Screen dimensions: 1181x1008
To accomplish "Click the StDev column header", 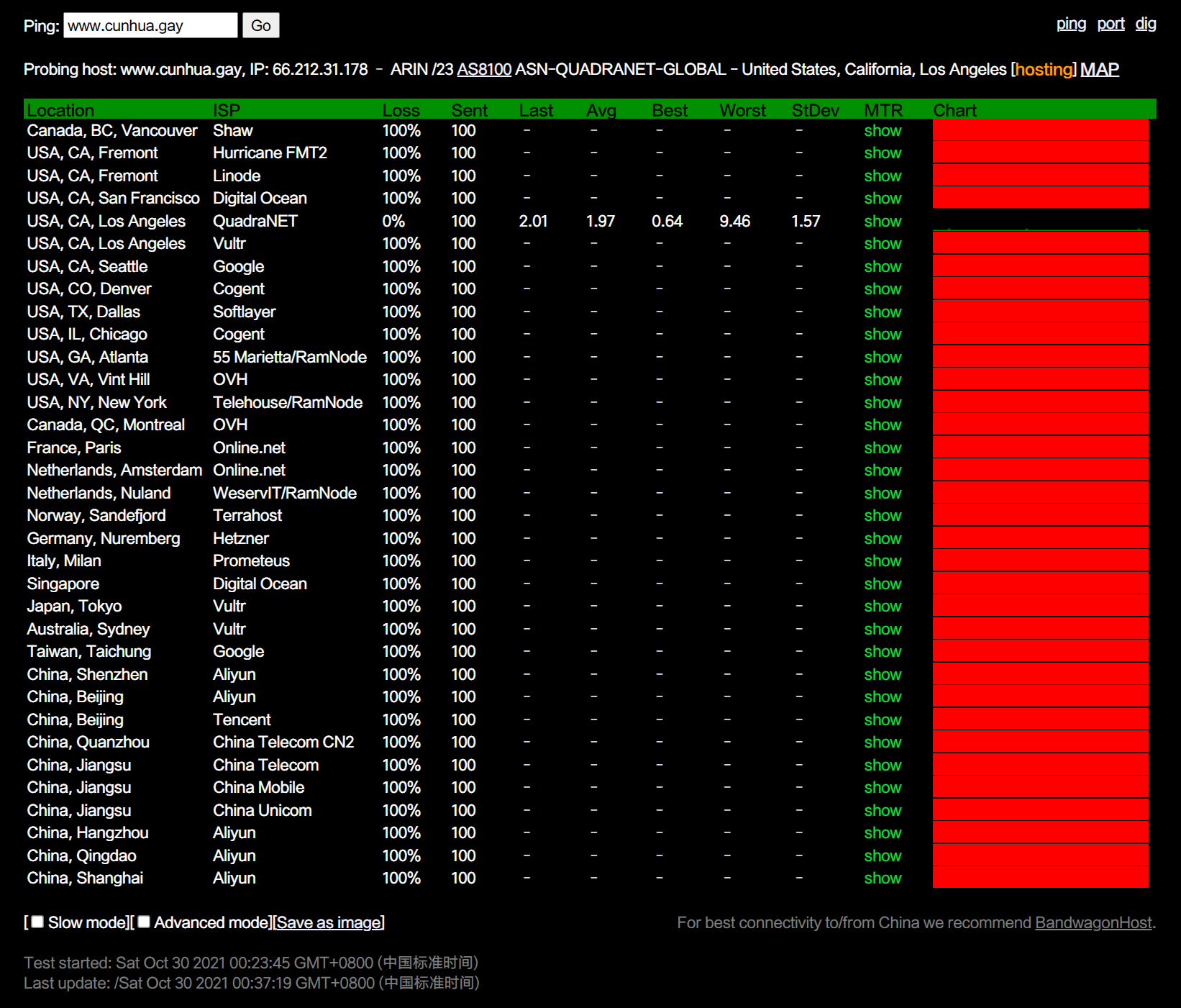I will pos(815,110).
